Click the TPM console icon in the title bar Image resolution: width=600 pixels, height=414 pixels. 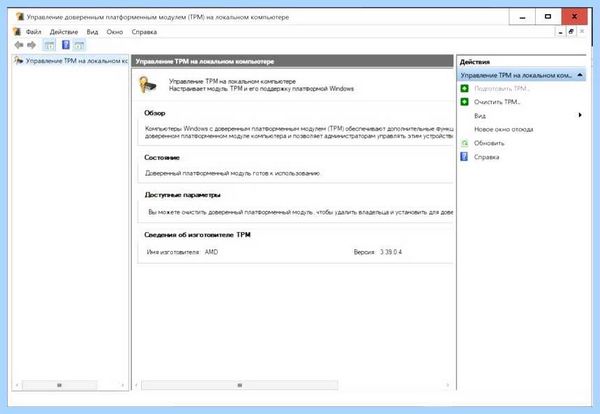click(x=20, y=17)
